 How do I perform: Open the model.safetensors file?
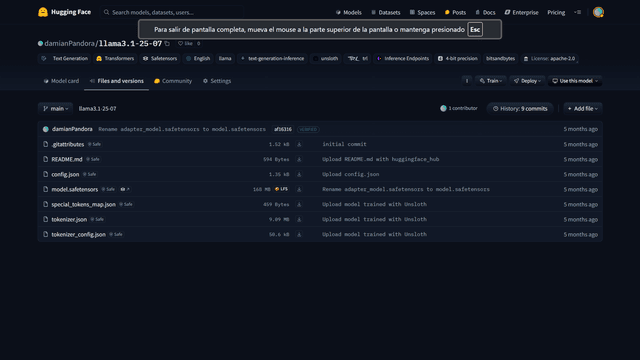coord(75,189)
